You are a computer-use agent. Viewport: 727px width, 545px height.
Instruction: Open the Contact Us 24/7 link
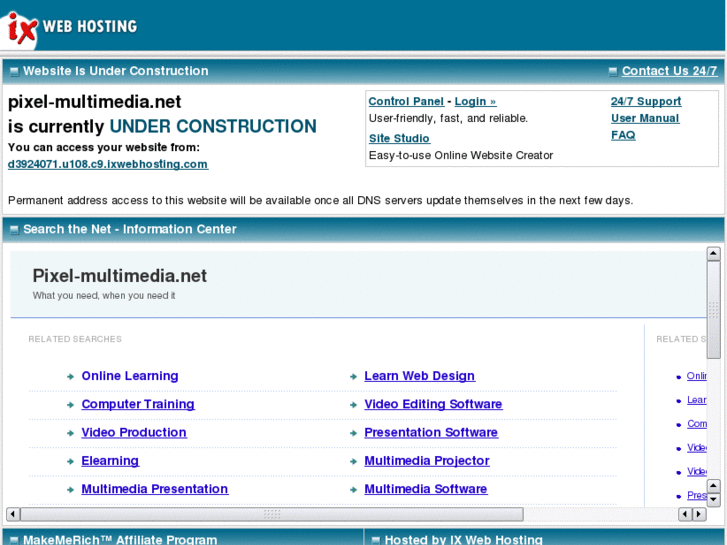point(669,71)
